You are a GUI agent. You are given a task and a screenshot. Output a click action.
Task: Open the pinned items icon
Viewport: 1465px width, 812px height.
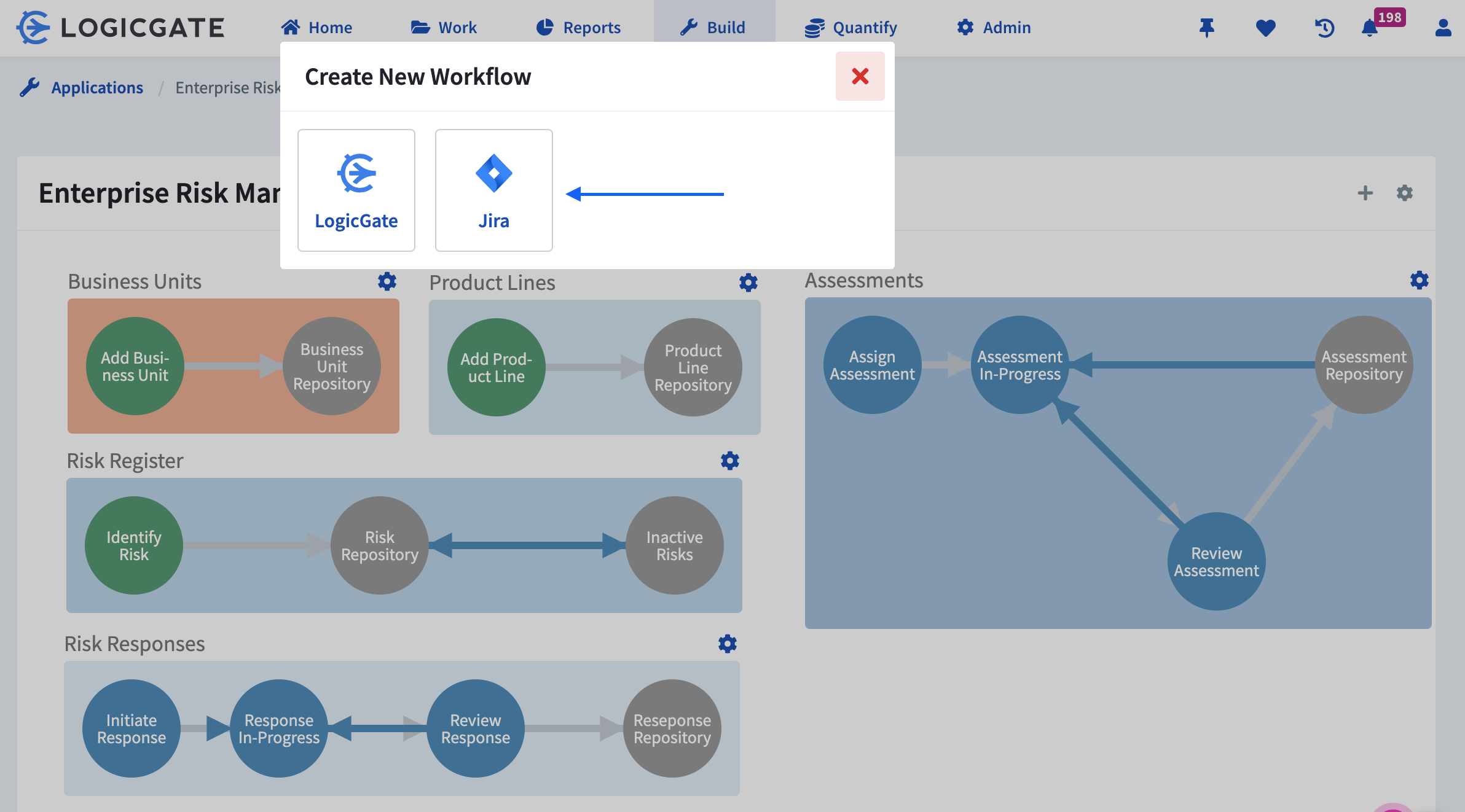(x=1206, y=28)
